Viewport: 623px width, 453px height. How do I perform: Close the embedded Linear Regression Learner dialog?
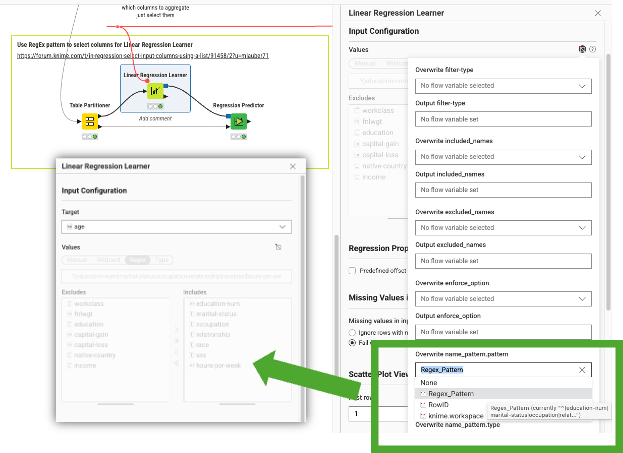click(292, 166)
